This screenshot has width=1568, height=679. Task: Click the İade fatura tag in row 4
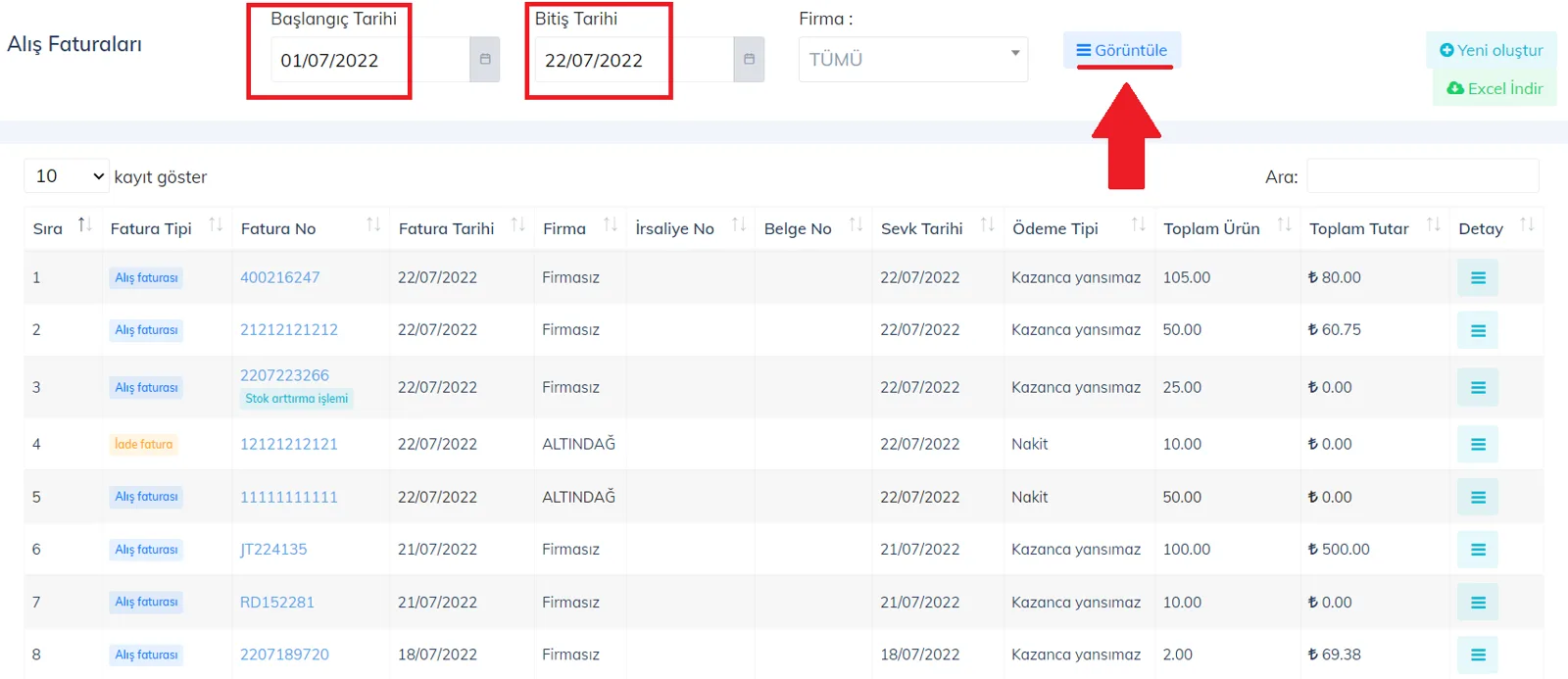[x=144, y=445]
